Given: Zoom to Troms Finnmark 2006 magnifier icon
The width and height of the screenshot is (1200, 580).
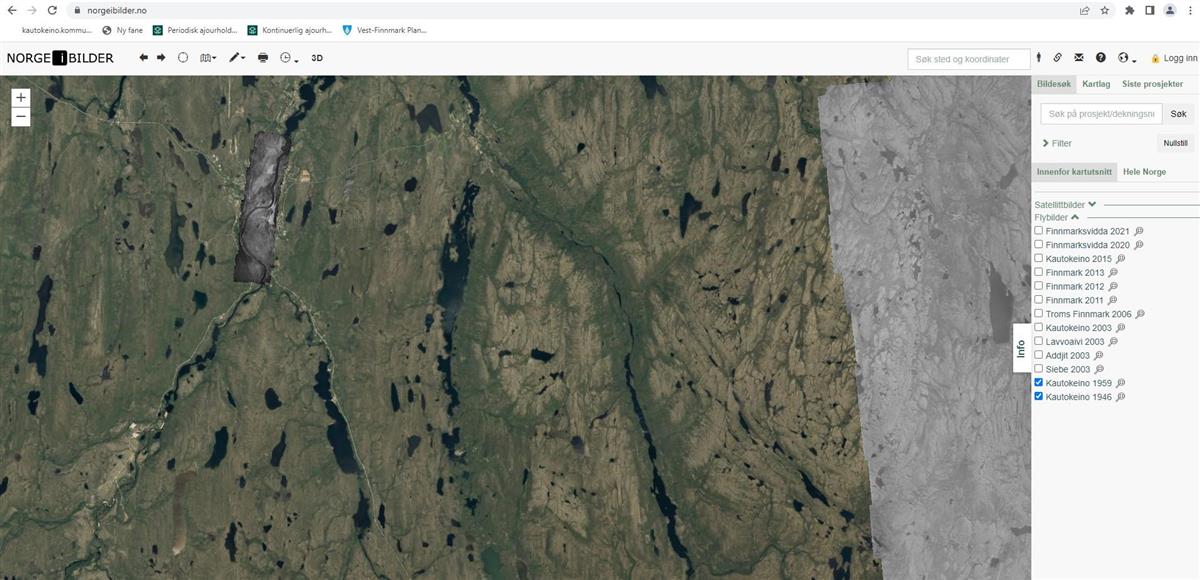Looking at the screenshot, I should click(x=1140, y=314).
